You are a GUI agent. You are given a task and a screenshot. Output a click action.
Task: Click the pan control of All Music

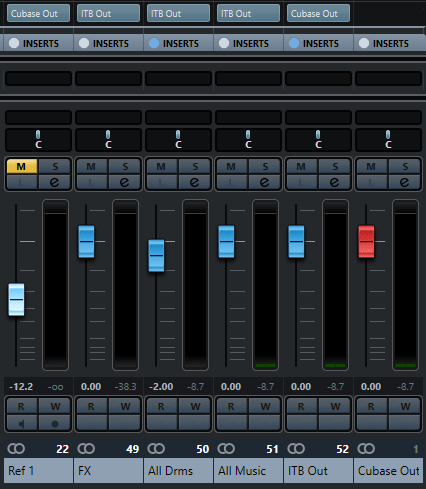248,140
